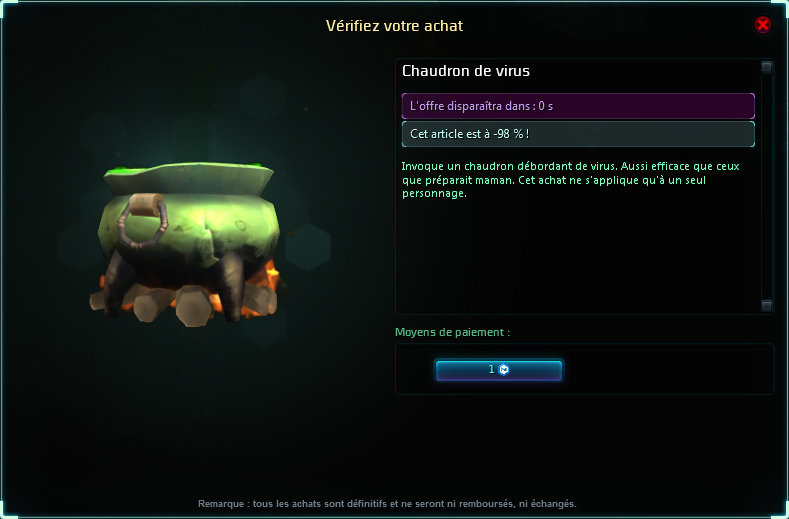Click the description panel scrollbar track
Viewport: 789px width, 519px height.
(766, 186)
